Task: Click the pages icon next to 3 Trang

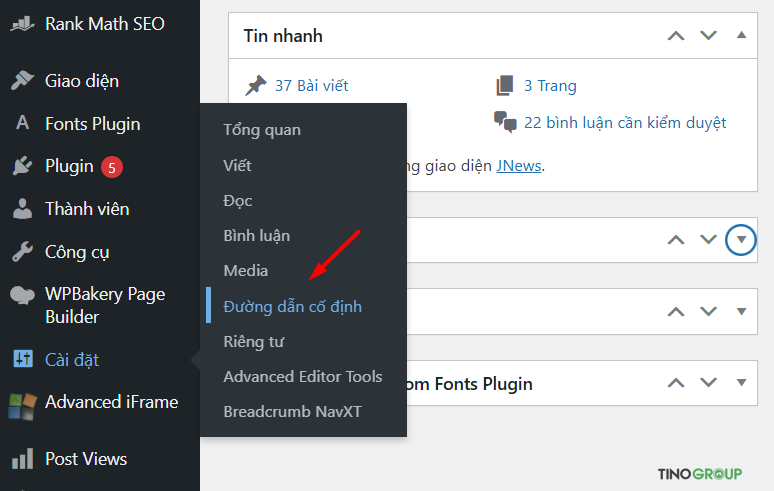Action: pyautogui.click(x=504, y=85)
